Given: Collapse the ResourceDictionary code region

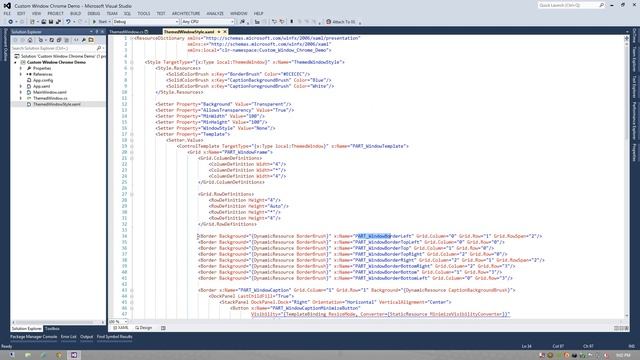Looking at the screenshot, I should click(x=131, y=38).
